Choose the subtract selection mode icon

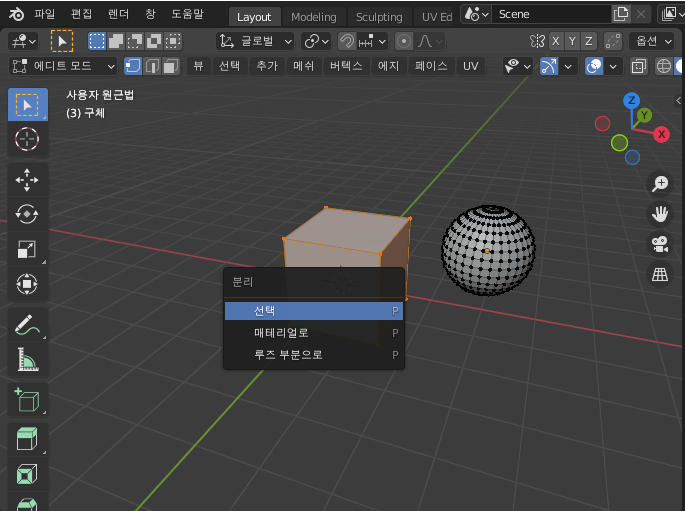(x=135, y=41)
